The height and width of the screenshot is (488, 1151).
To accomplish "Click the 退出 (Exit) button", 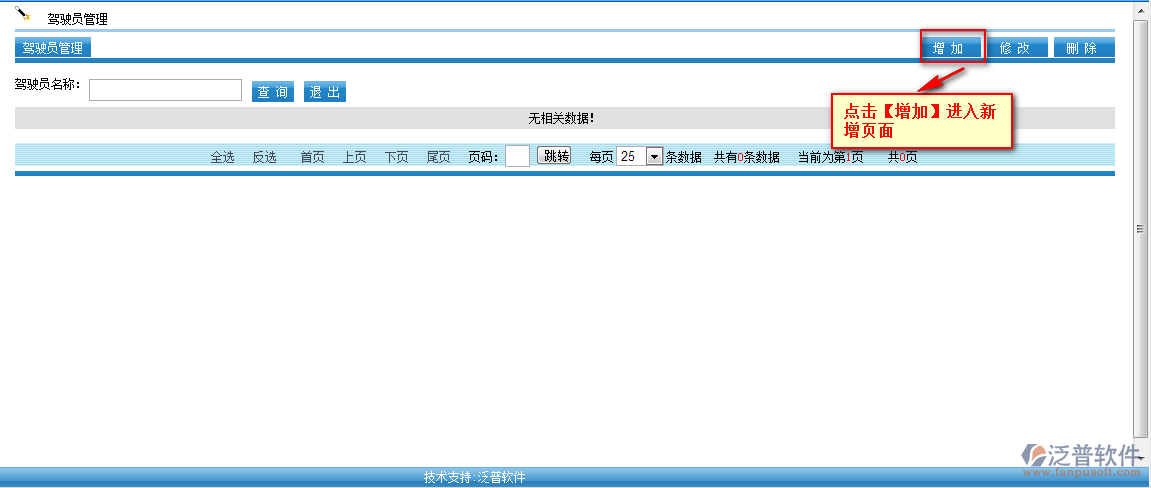I will 324,92.
